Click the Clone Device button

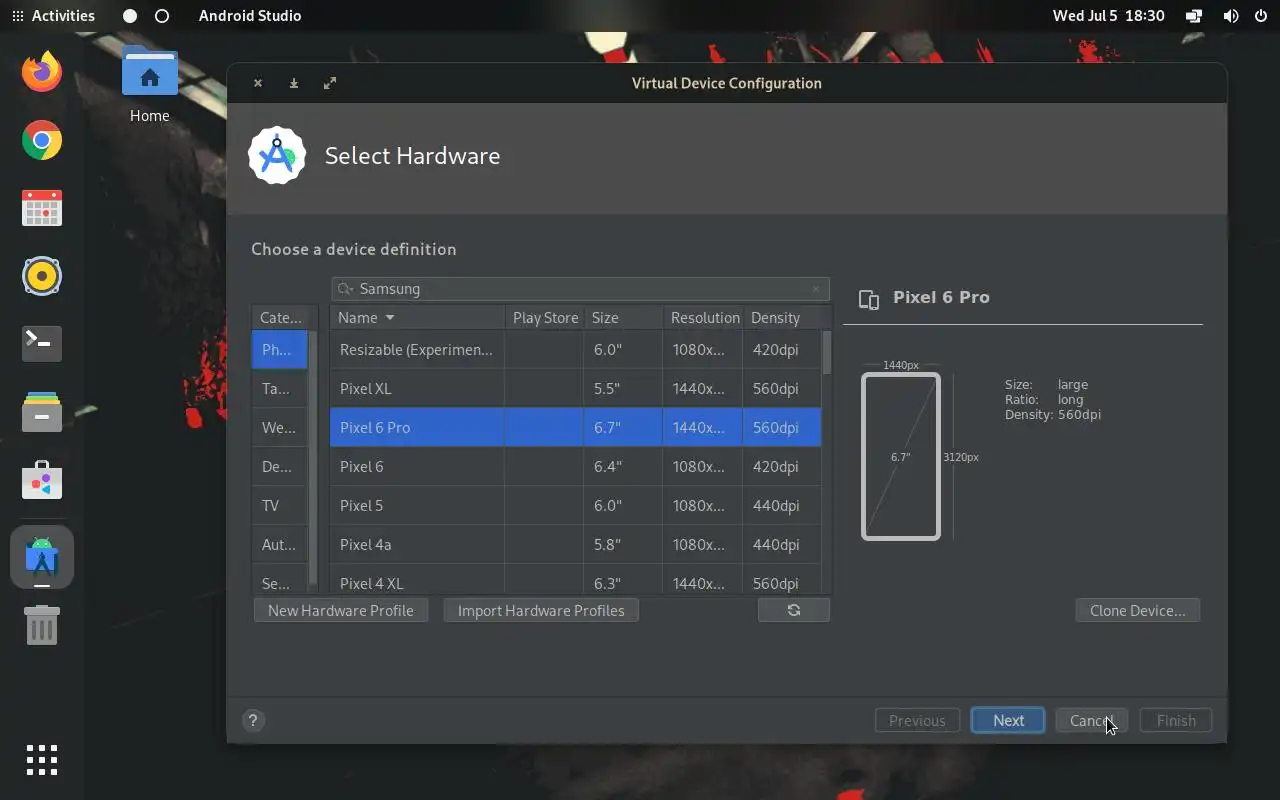[x=1138, y=610]
